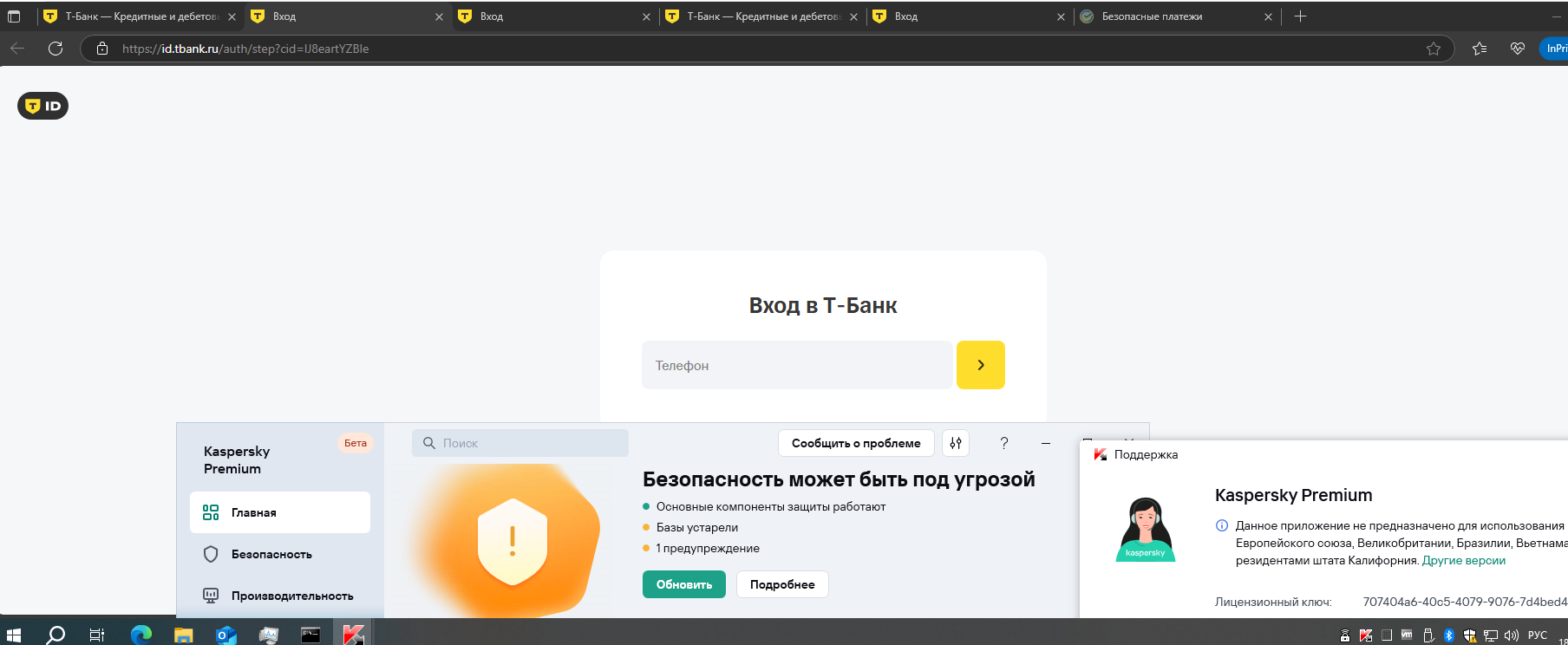
Task: Open Microsoft Edge from taskbar
Action: click(x=140, y=635)
